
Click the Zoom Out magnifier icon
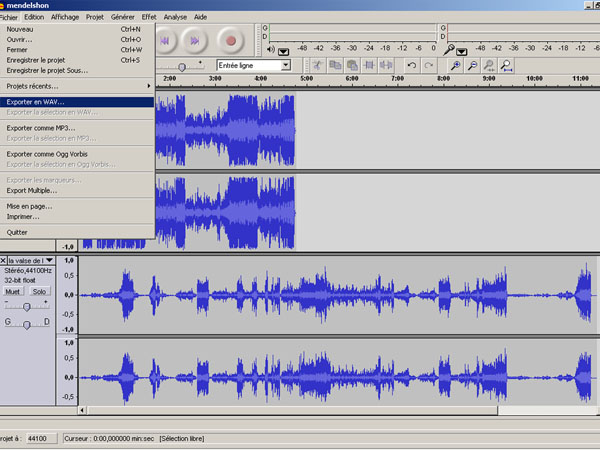point(472,65)
